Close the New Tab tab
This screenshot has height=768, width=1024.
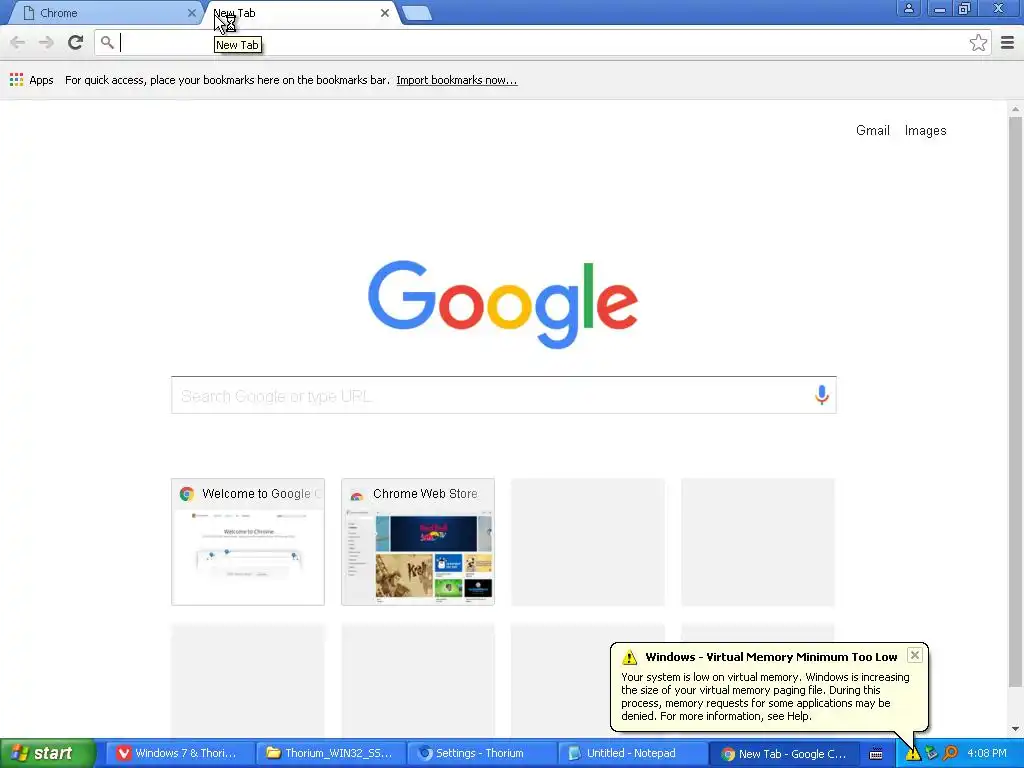tap(385, 13)
